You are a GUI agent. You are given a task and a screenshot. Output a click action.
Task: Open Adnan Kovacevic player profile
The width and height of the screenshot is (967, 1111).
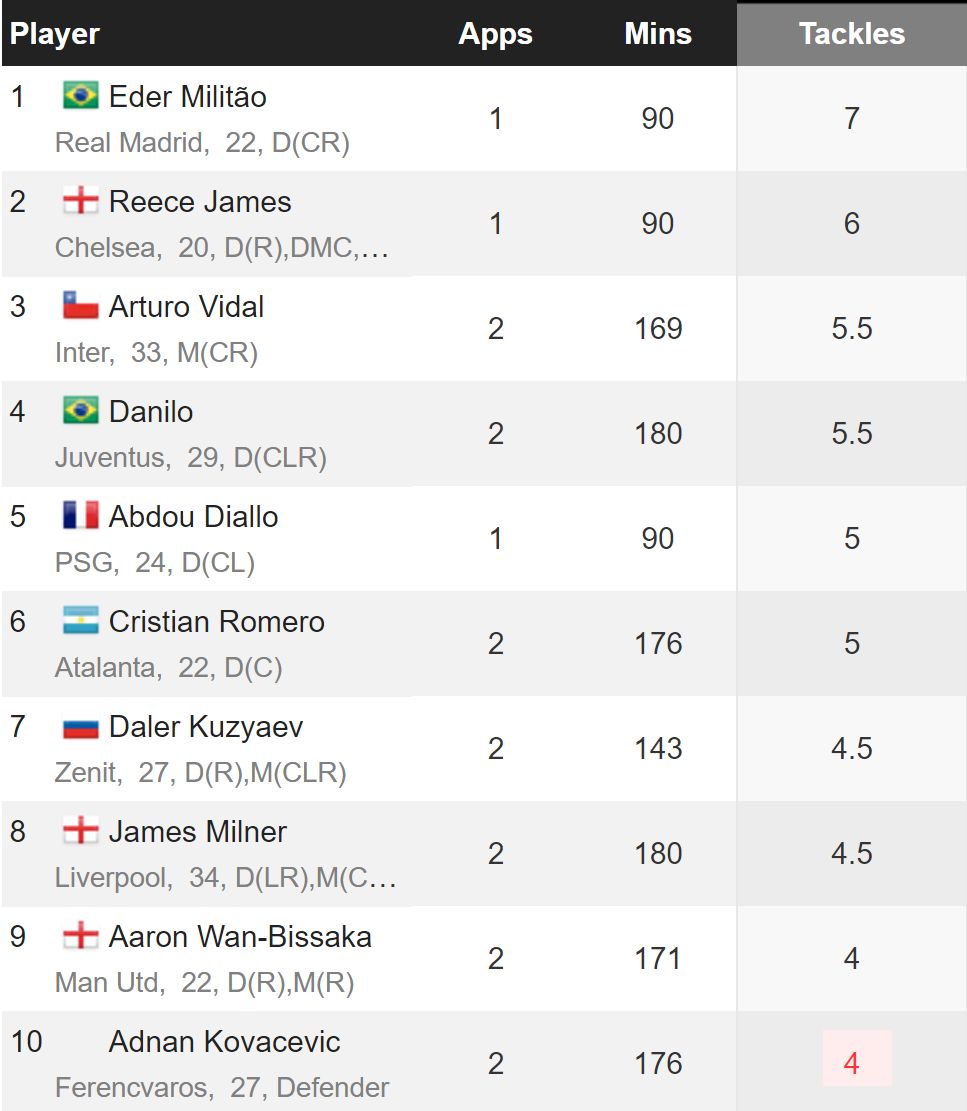[x=225, y=1042]
